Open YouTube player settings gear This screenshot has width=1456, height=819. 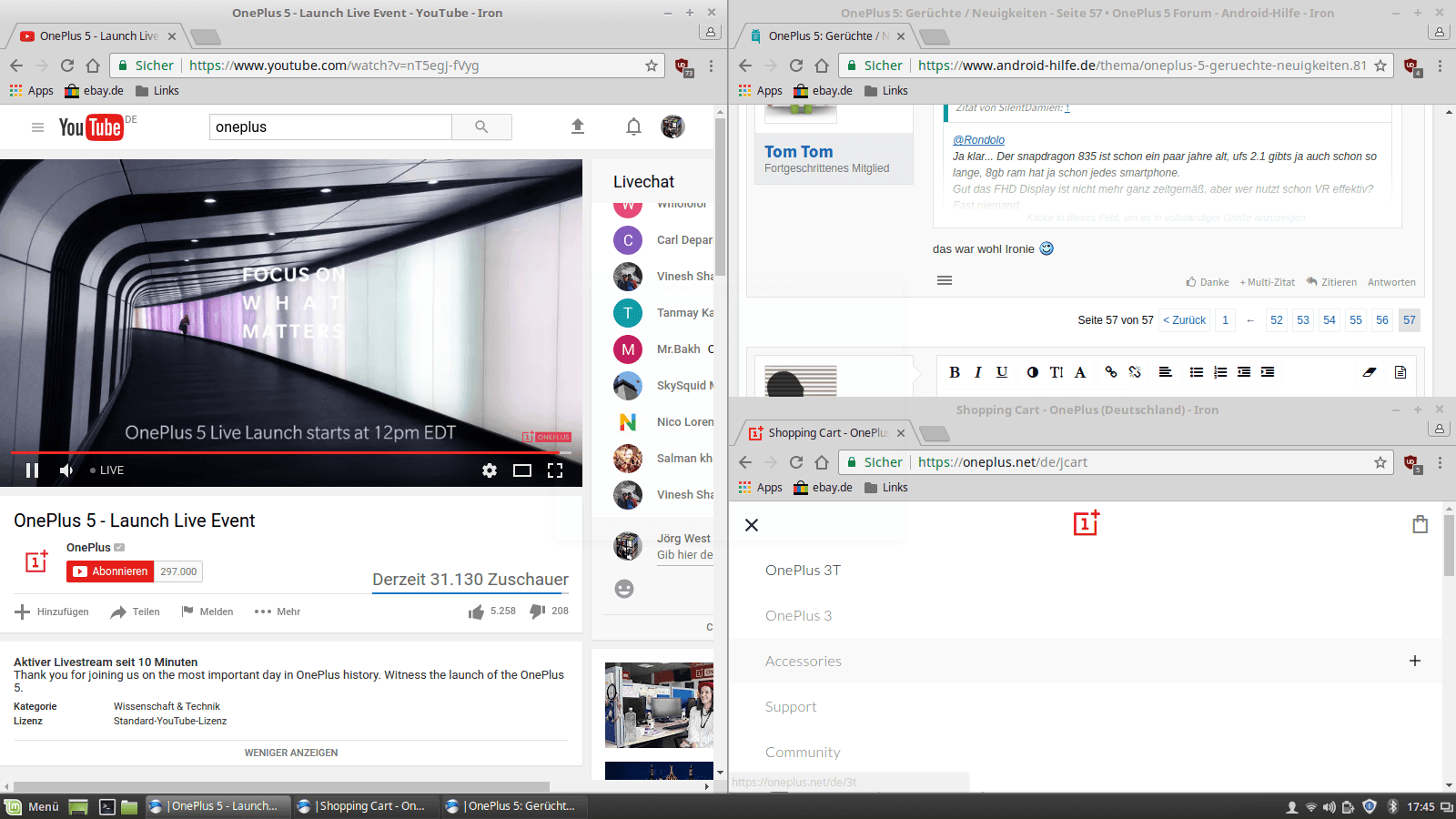pyautogui.click(x=490, y=470)
